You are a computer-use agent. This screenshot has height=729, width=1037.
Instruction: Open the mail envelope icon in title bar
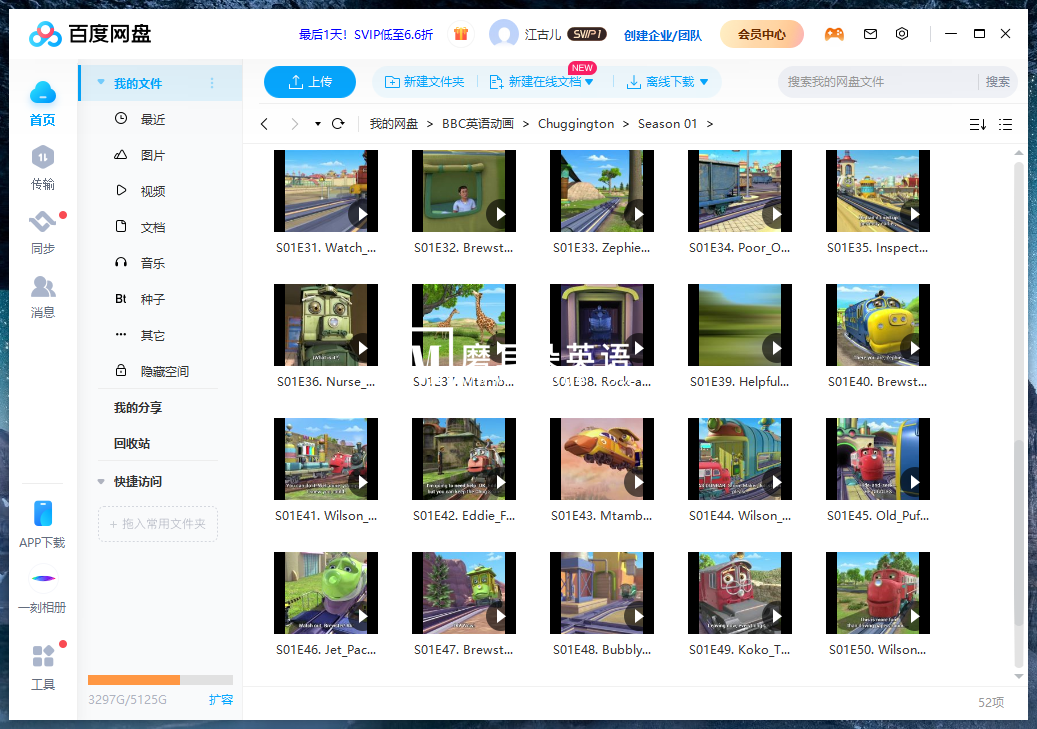click(x=870, y=33)
